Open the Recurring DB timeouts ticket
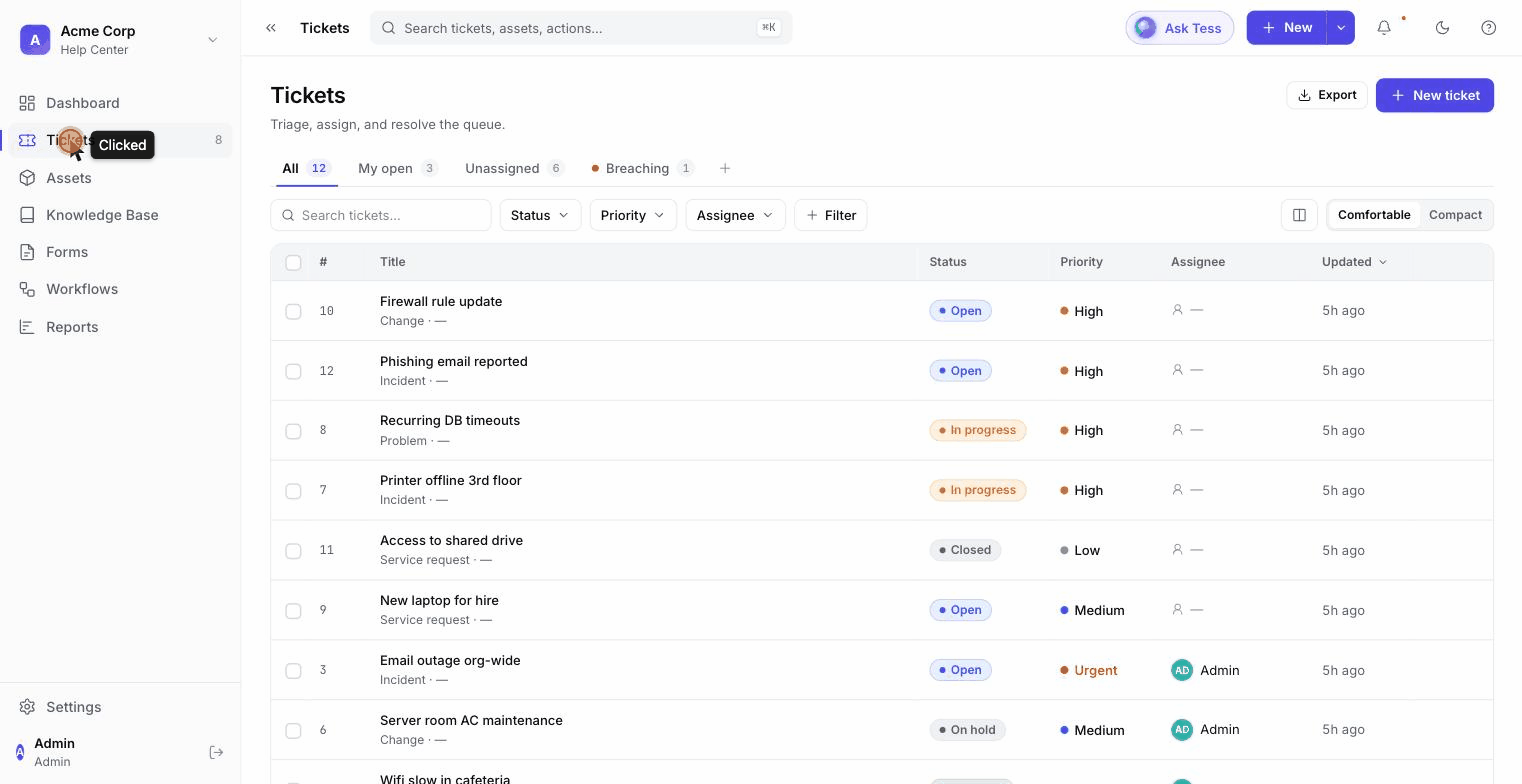 click(450, 420)
